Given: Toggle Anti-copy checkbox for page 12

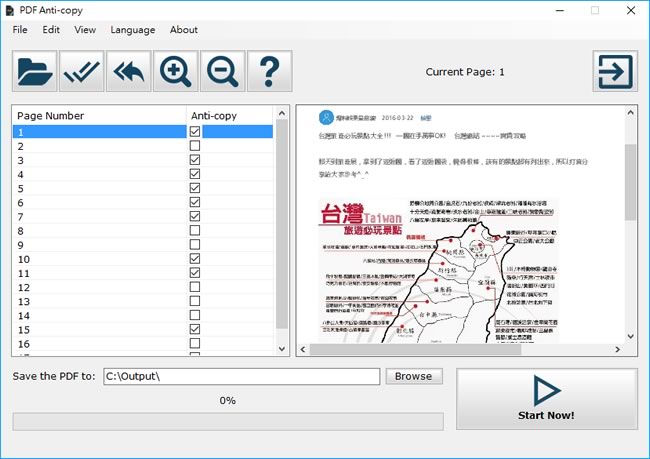Looking at the screenshot, I should pos(195,287).
